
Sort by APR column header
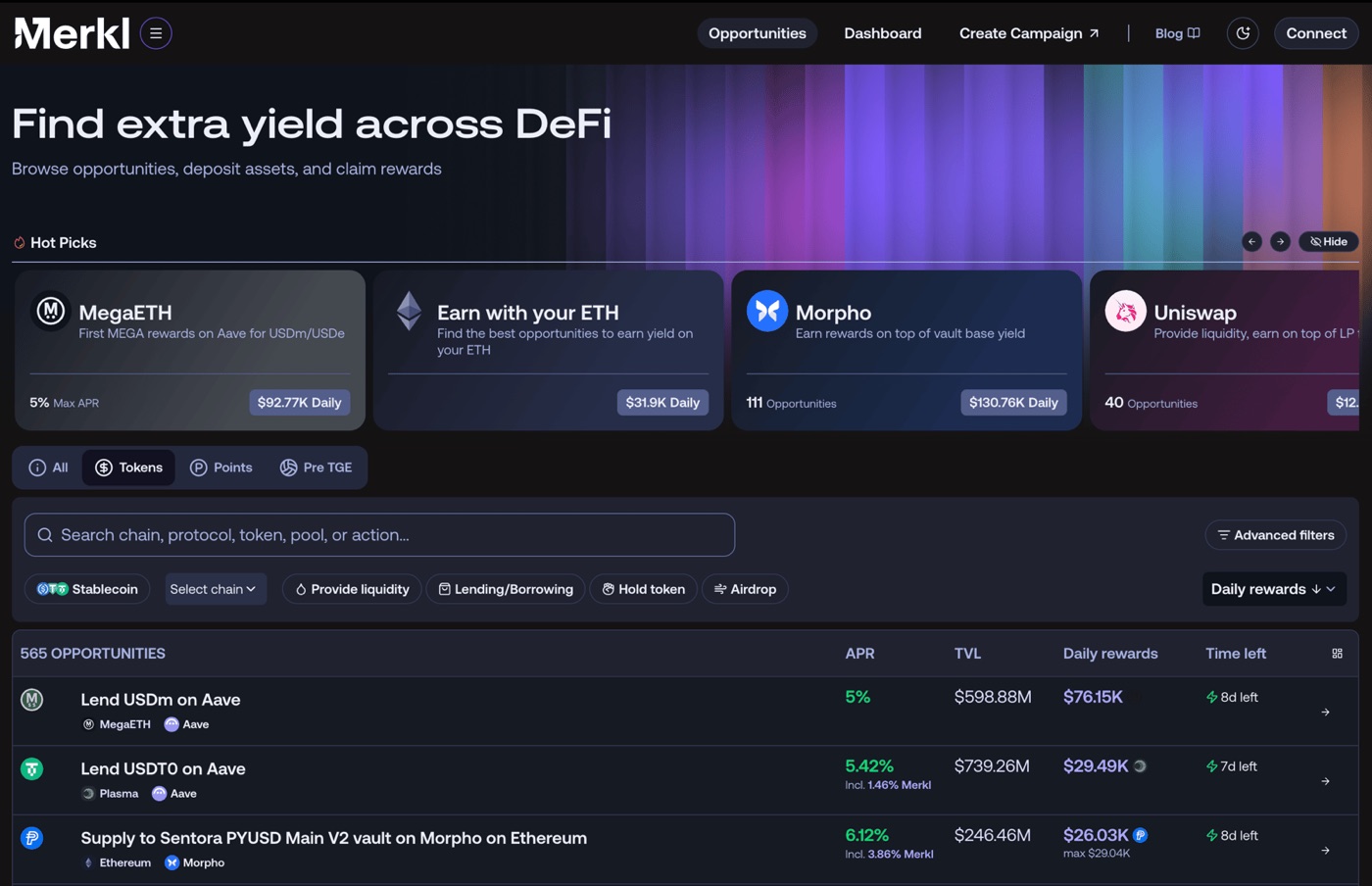tap(859, 654)
